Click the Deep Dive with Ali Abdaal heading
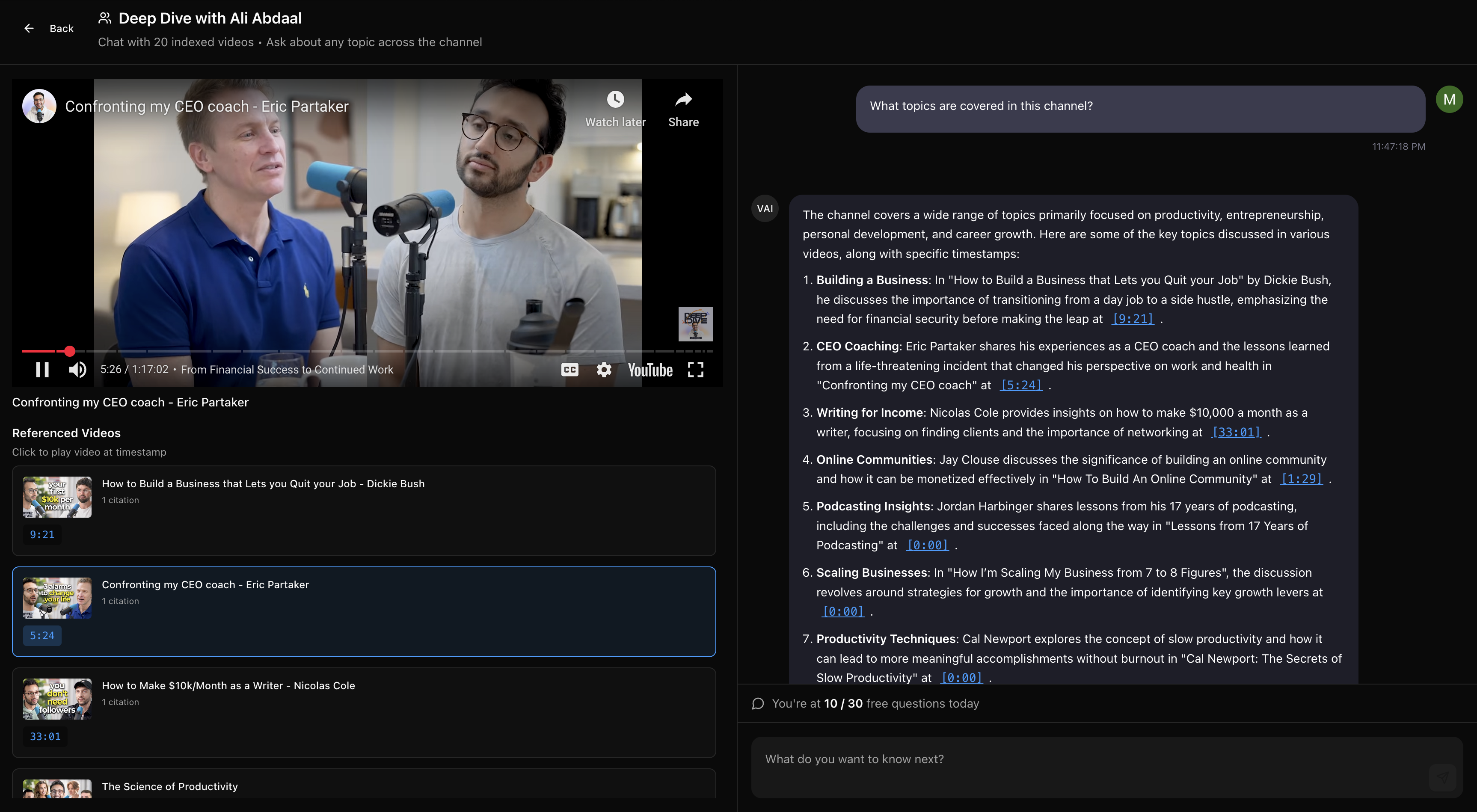1477x812 pixels. [x=210, y=18]
